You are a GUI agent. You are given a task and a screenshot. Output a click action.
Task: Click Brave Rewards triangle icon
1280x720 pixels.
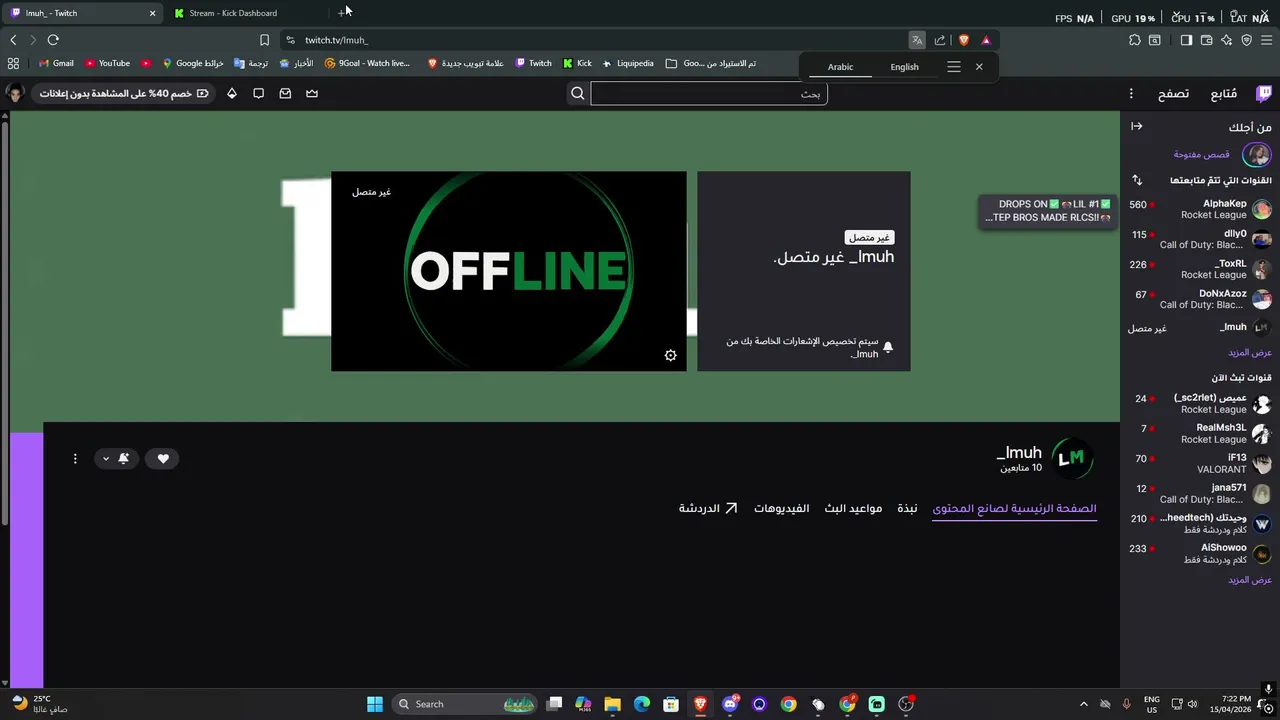986,40
